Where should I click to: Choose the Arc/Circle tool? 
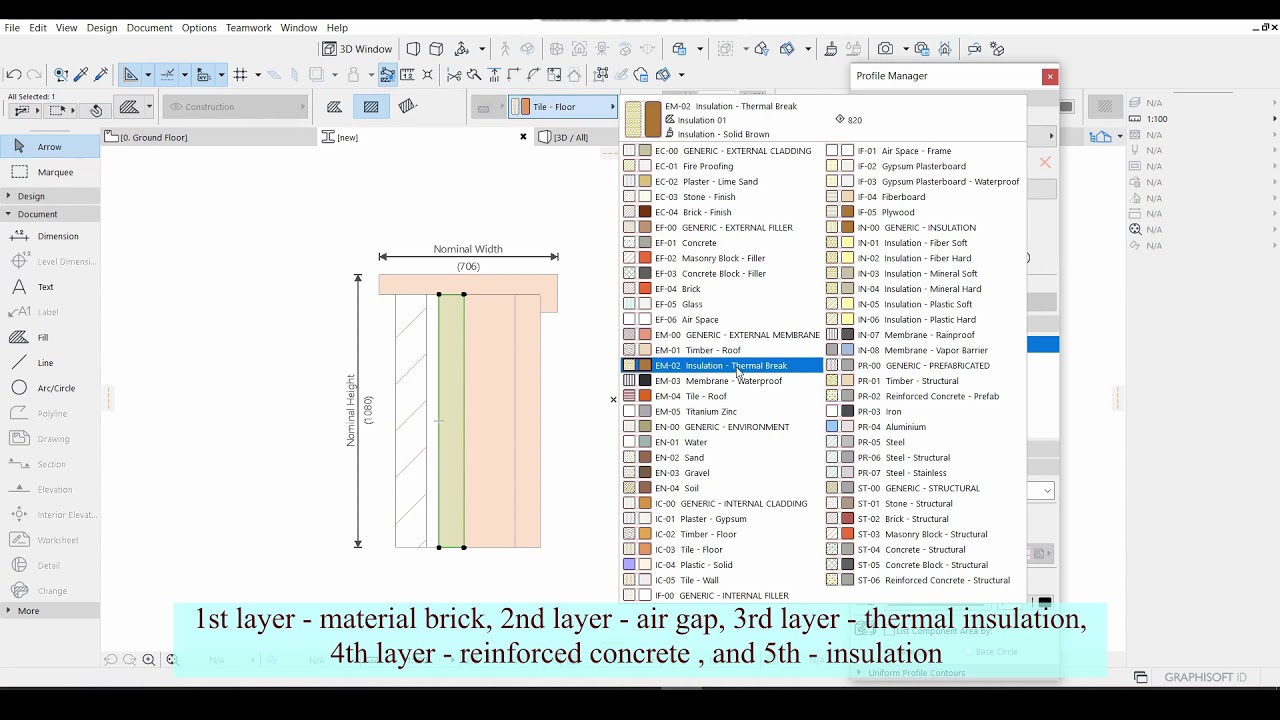(50, 388)
